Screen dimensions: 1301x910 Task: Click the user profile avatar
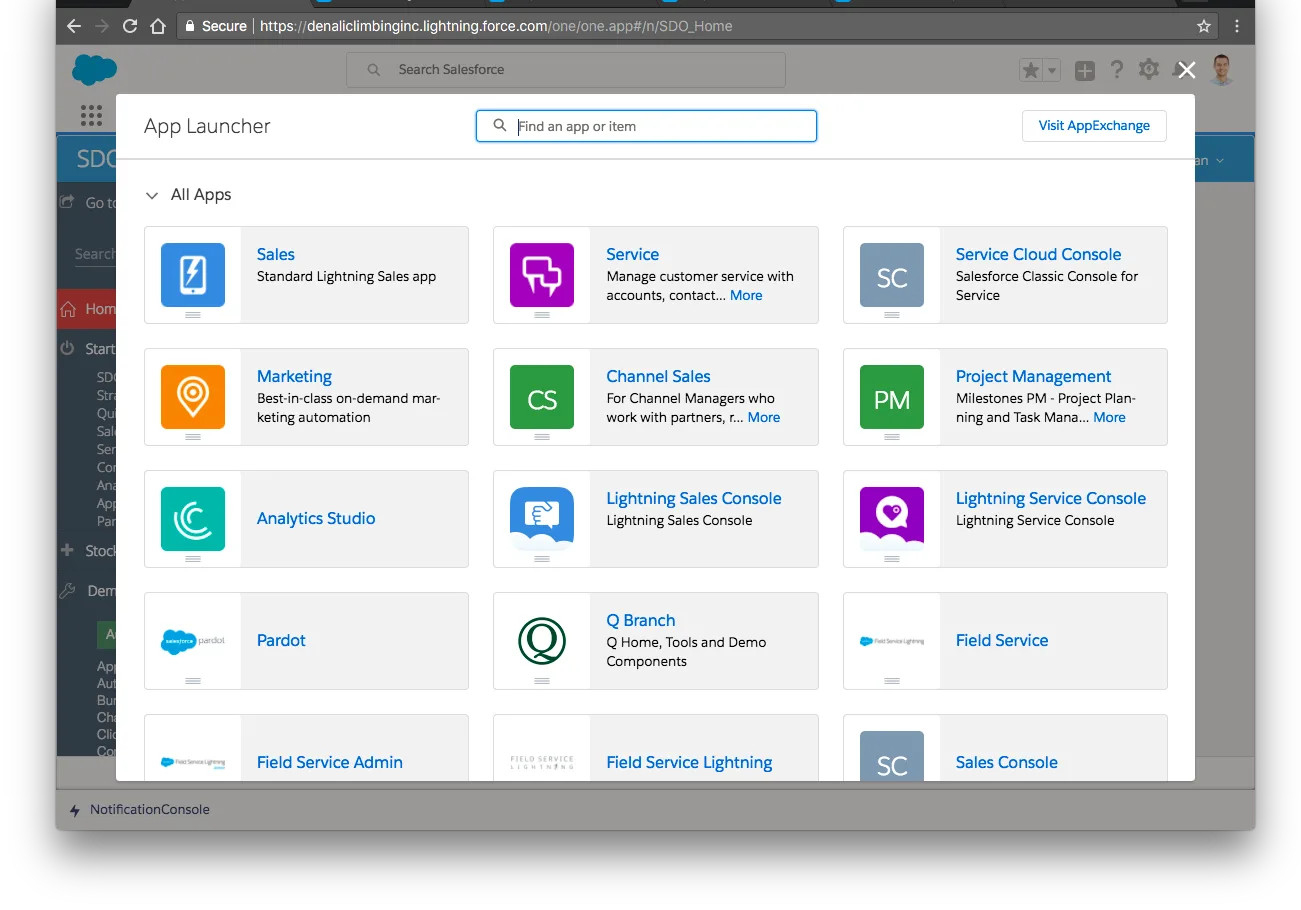coord(1221,70)
